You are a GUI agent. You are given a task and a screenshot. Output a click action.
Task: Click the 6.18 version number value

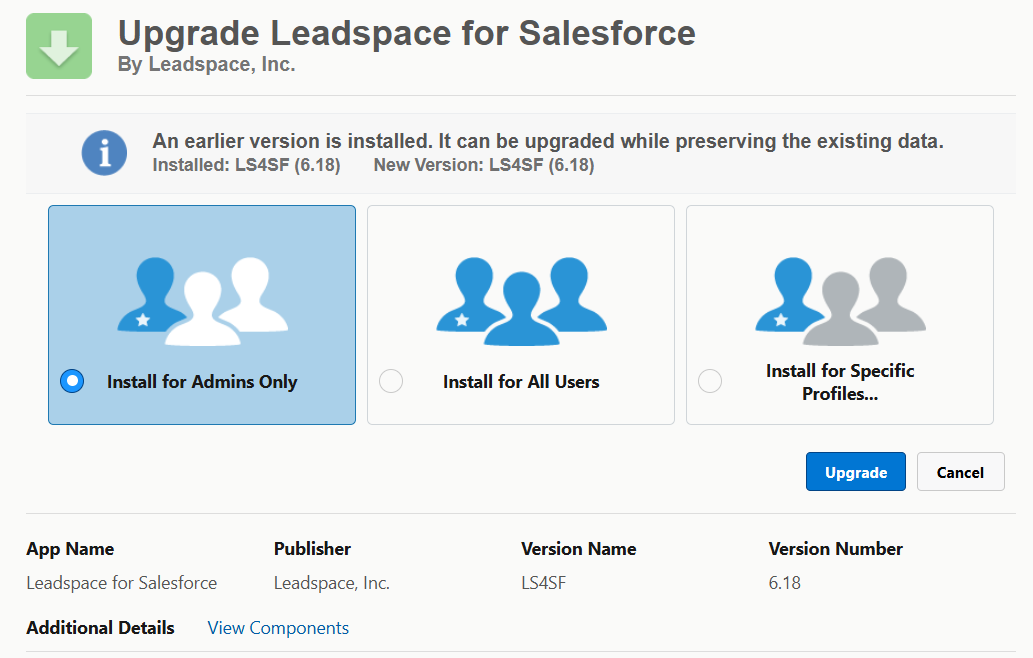tap(785, 583)
